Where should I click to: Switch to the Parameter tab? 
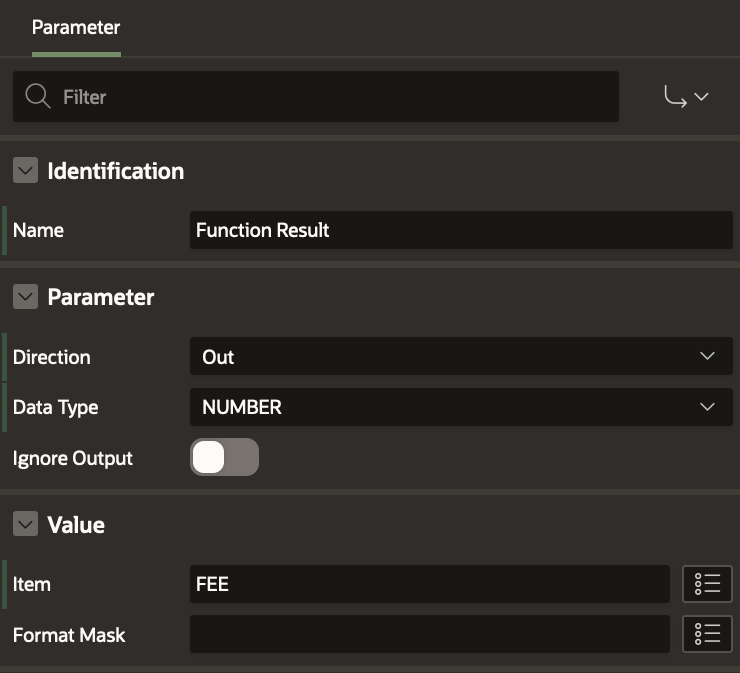[x=75, y=27]
